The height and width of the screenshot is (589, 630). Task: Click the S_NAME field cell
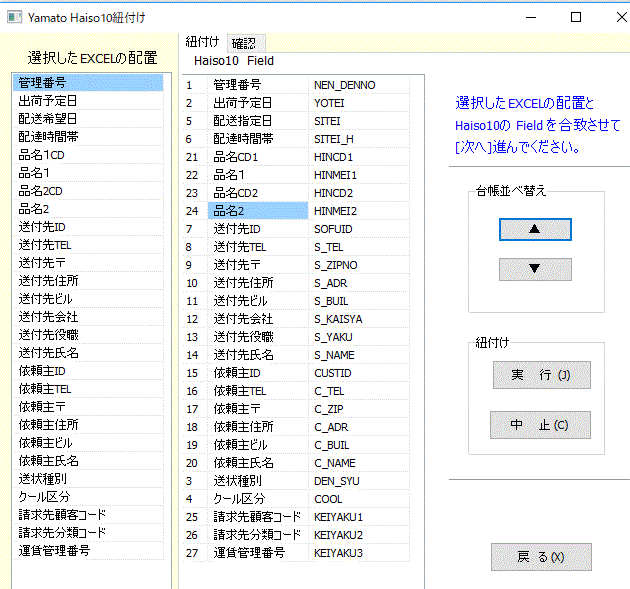click(359, 355)
